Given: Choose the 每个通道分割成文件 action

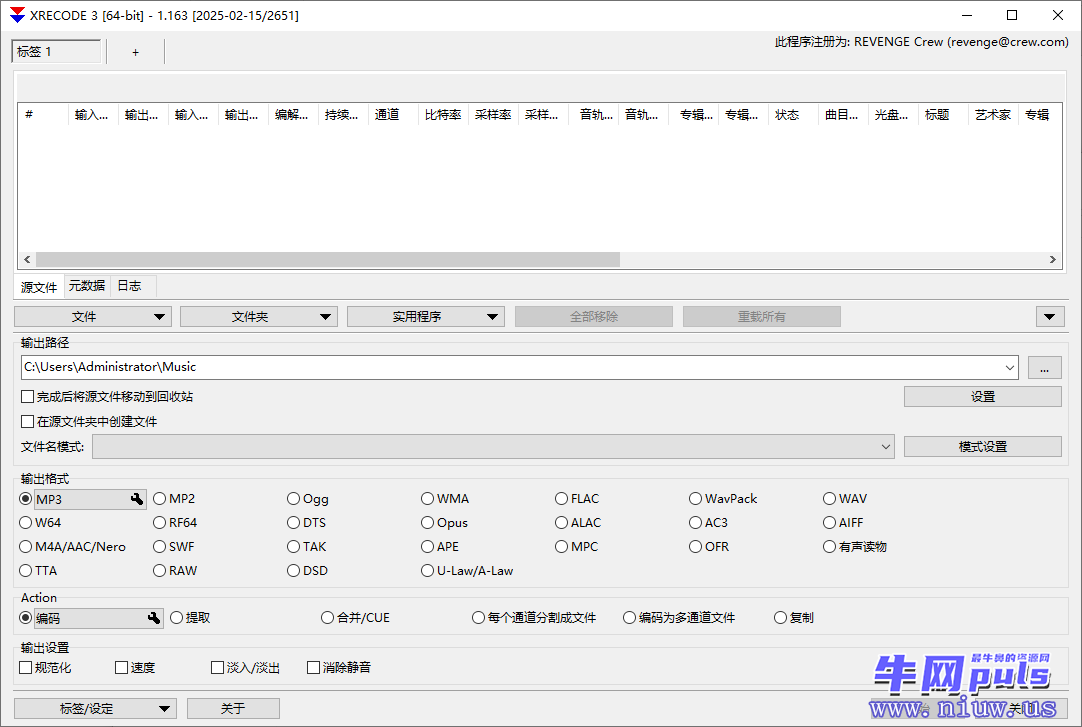Looking at the screenshot, I should [x=534, y=618].
